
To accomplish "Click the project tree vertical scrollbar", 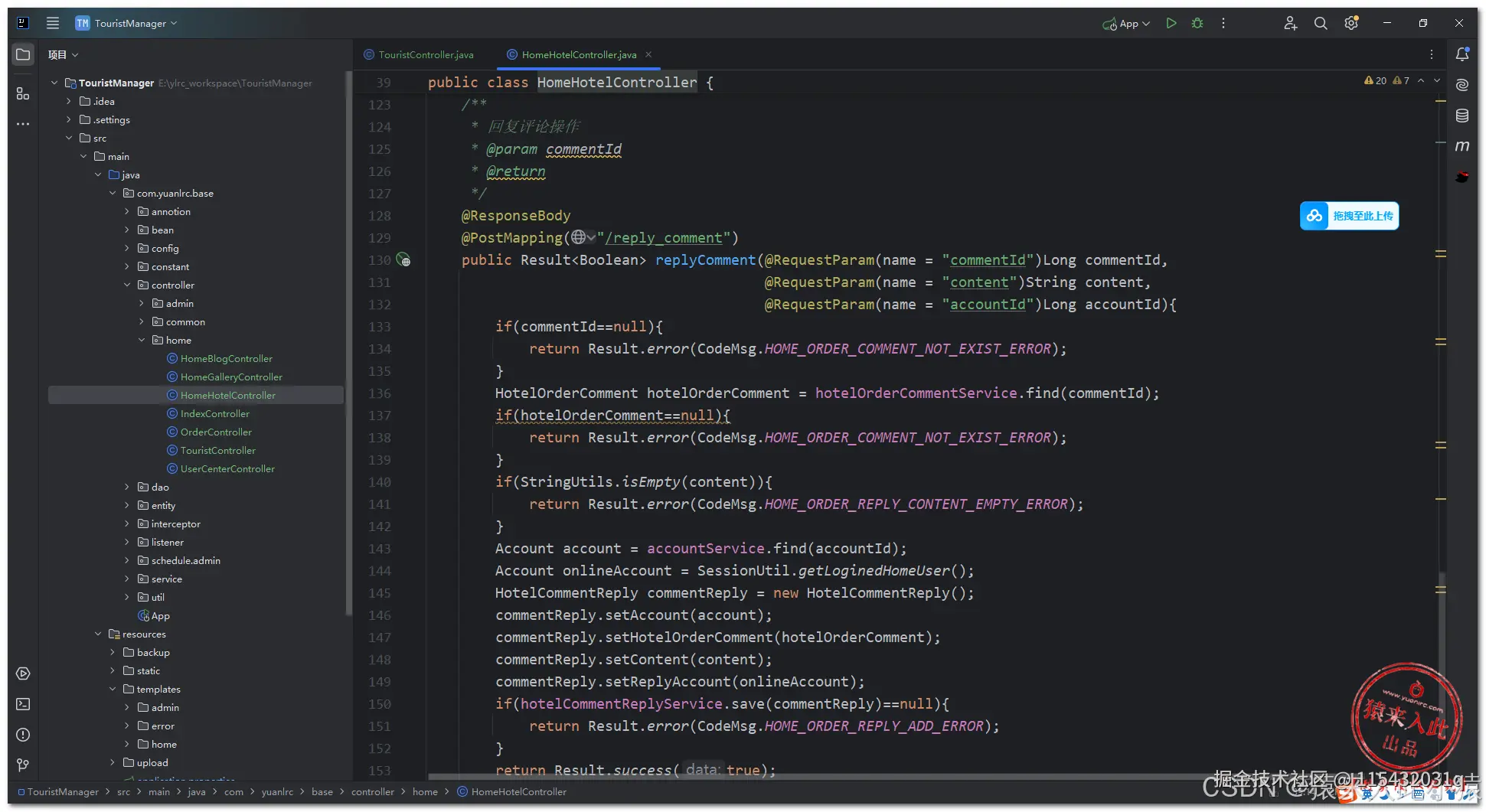I will tap(349, 344).
